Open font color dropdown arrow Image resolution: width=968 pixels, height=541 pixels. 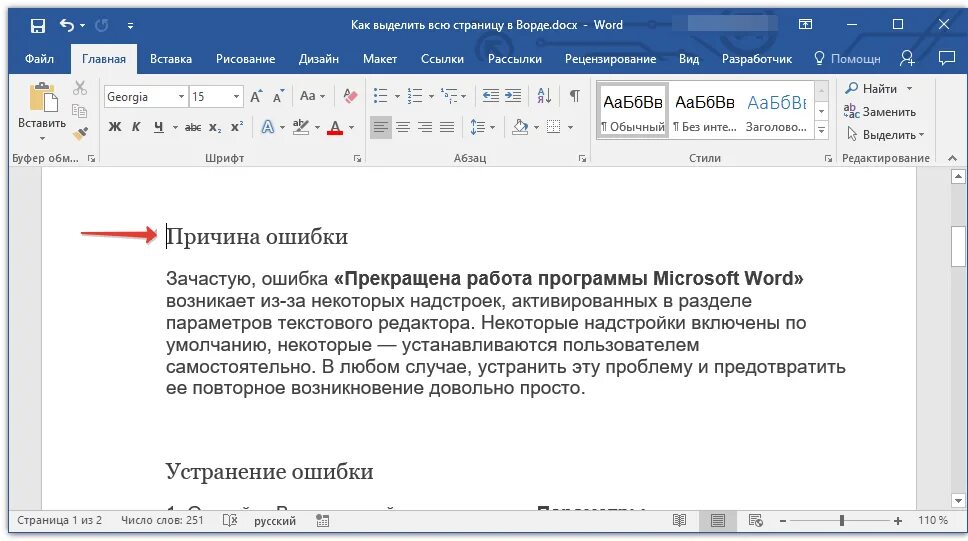point(351,128)
